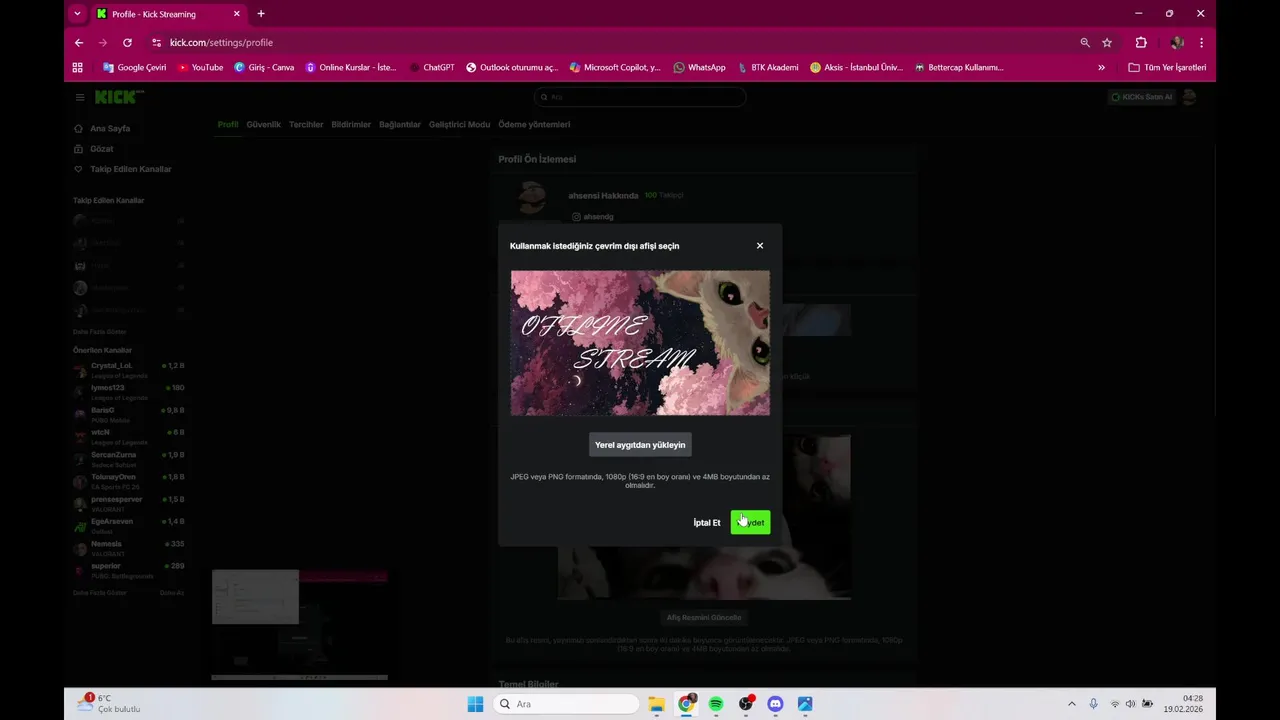Click the OFFLINE STREAM banner preview image
Image resolution: width=1280 pixels, height=720 pixels.
[x=640, y=342]
